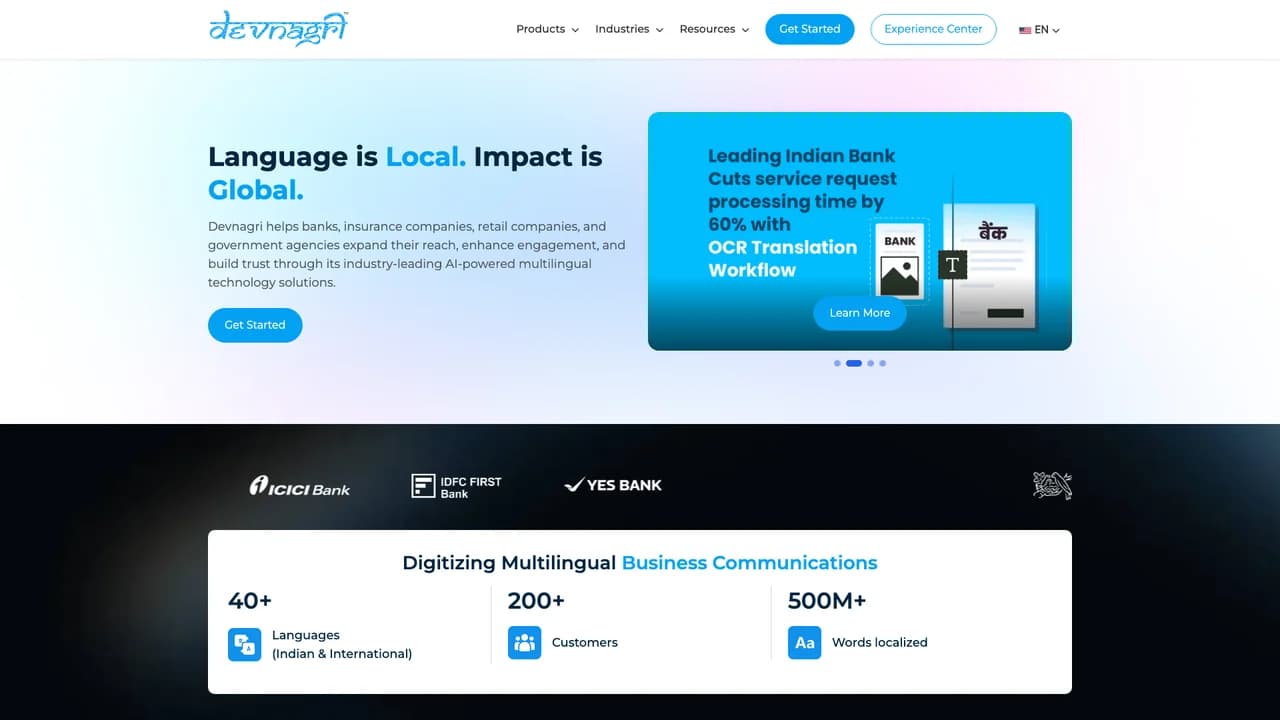This screenshot has width=1280, height=720.
Task: Click Get Started in the navigation bar
Action: click(x=810, y=29)
